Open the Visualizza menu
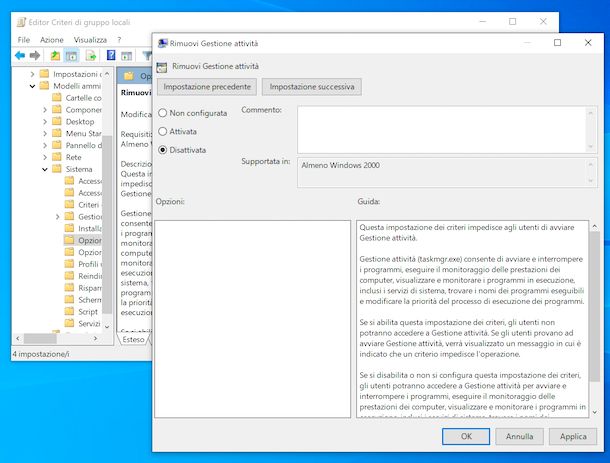This screenshot has width=610, height=463. pos(90,40)
